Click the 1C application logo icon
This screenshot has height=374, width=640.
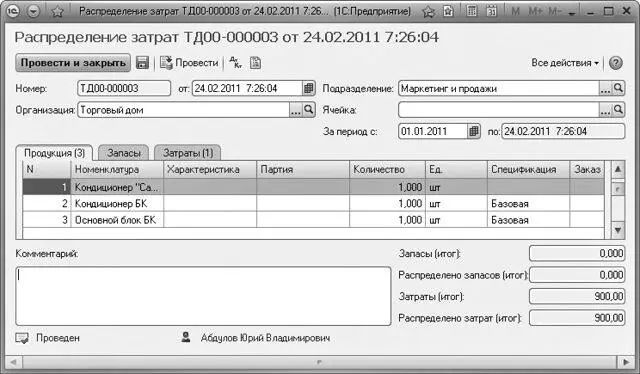(13, 11)
